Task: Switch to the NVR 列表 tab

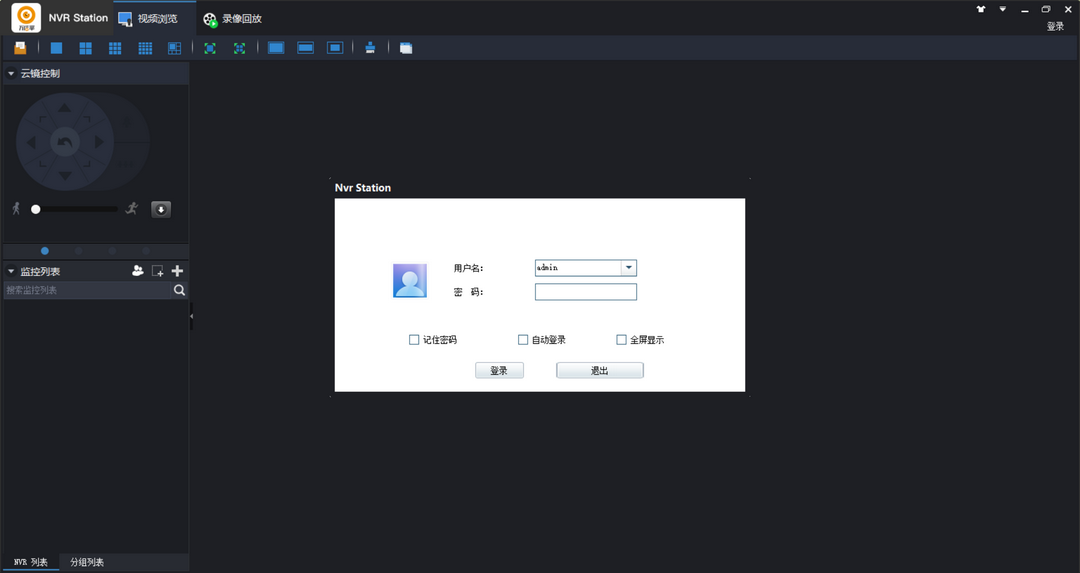Action: [x=30, y=562]
